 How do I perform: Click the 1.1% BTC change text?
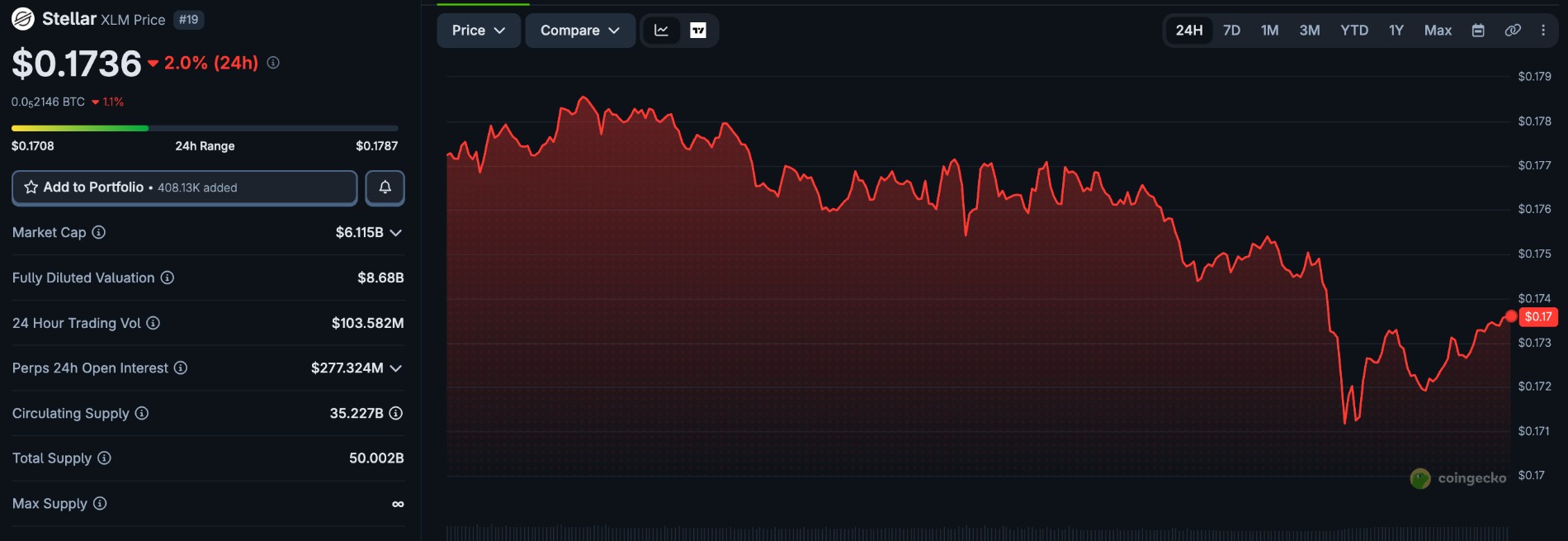[113, 102]
